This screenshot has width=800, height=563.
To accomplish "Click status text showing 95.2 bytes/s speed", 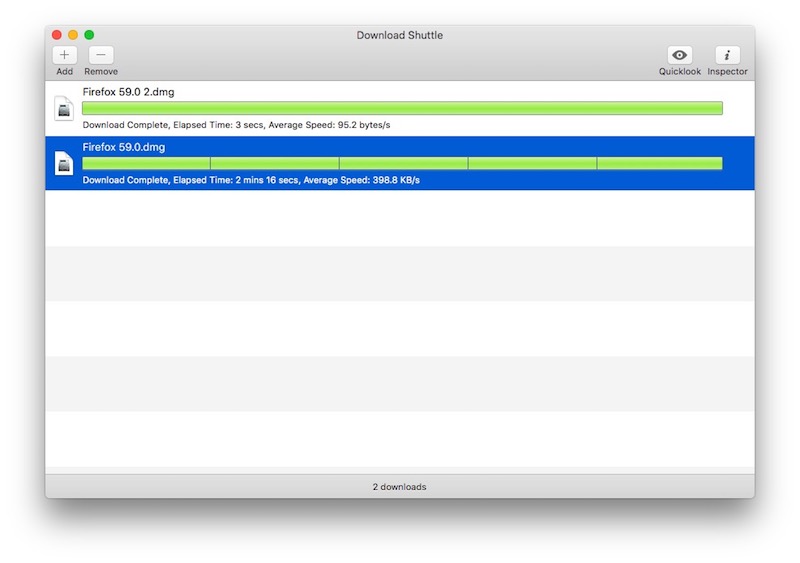I will (236, 125).
